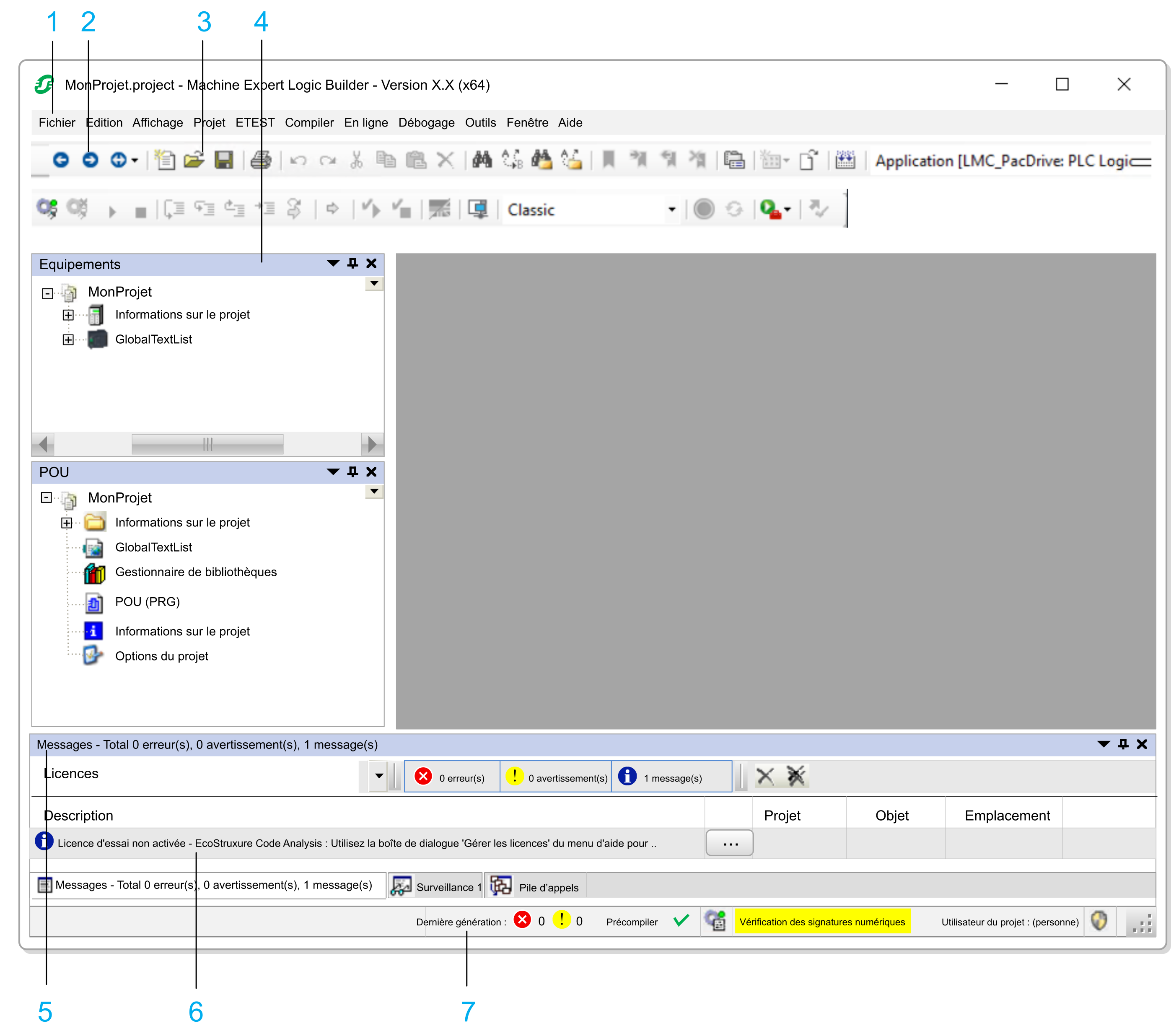Toggle the 1 message(s) filter
1171x1036 pixels.
(x=671, y=777)
